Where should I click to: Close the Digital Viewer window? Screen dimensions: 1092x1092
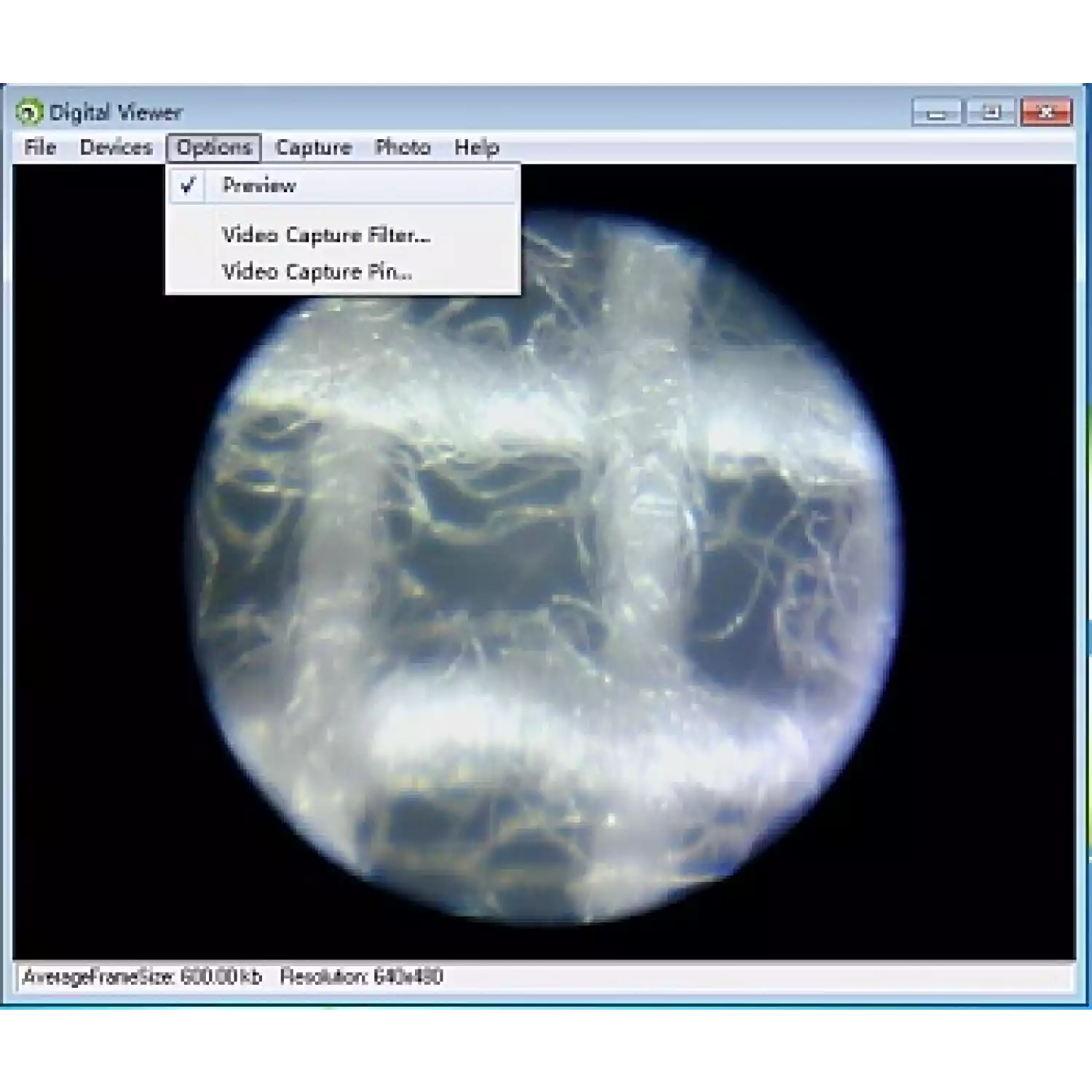pyautogui.click(x=1046, y=113)
